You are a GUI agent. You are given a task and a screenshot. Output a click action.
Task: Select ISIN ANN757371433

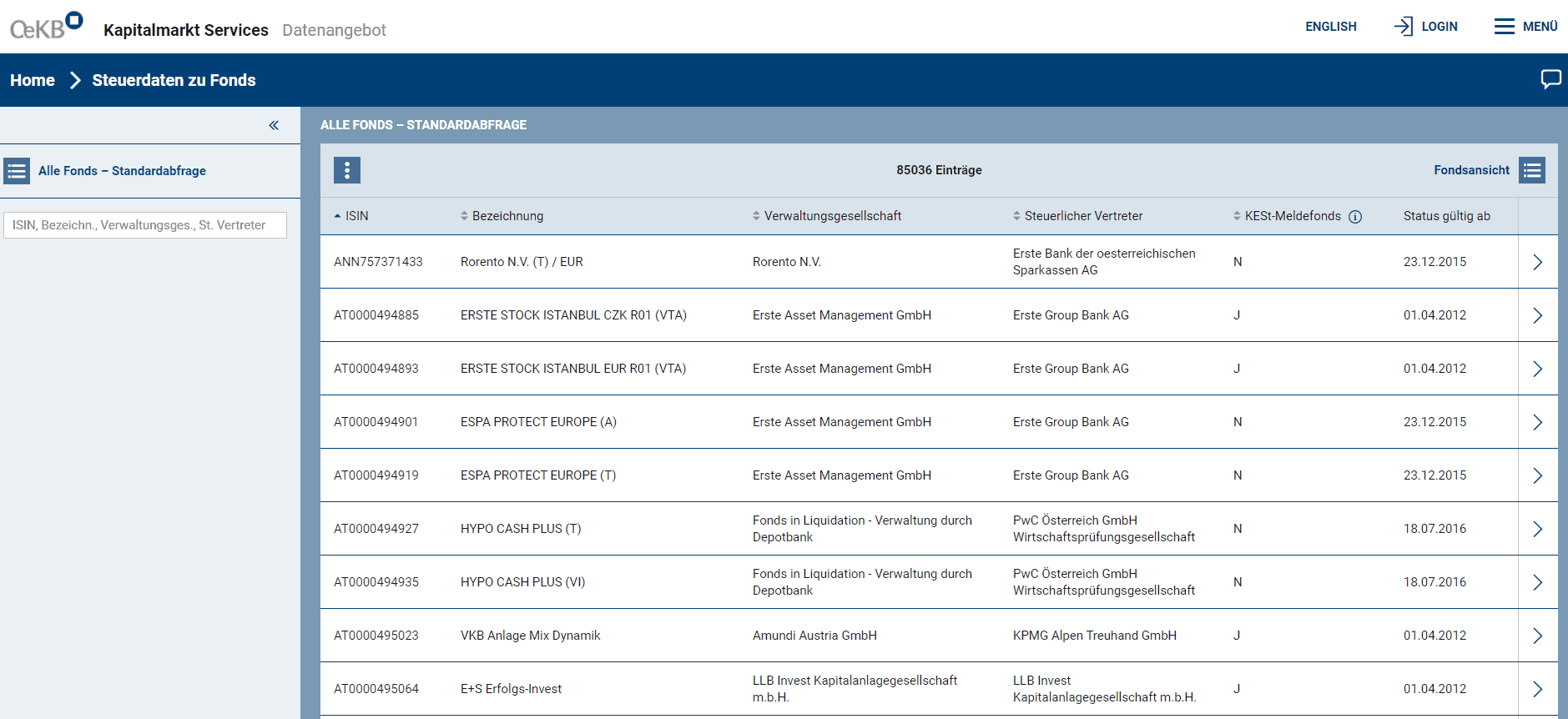click(378, 262)
